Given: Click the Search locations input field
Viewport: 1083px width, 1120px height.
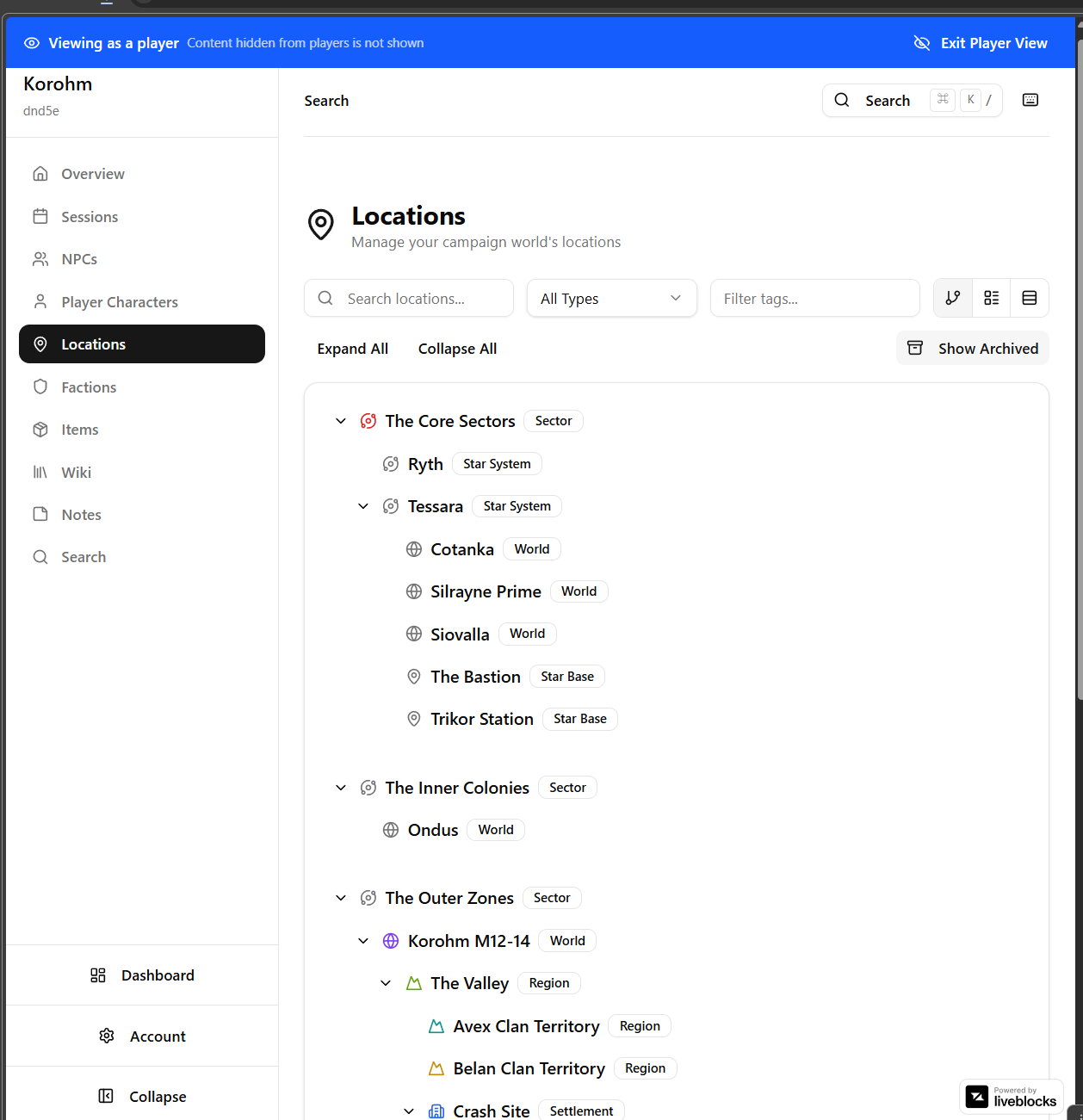Looking at the screenshot, I should [x=408, y=298].
